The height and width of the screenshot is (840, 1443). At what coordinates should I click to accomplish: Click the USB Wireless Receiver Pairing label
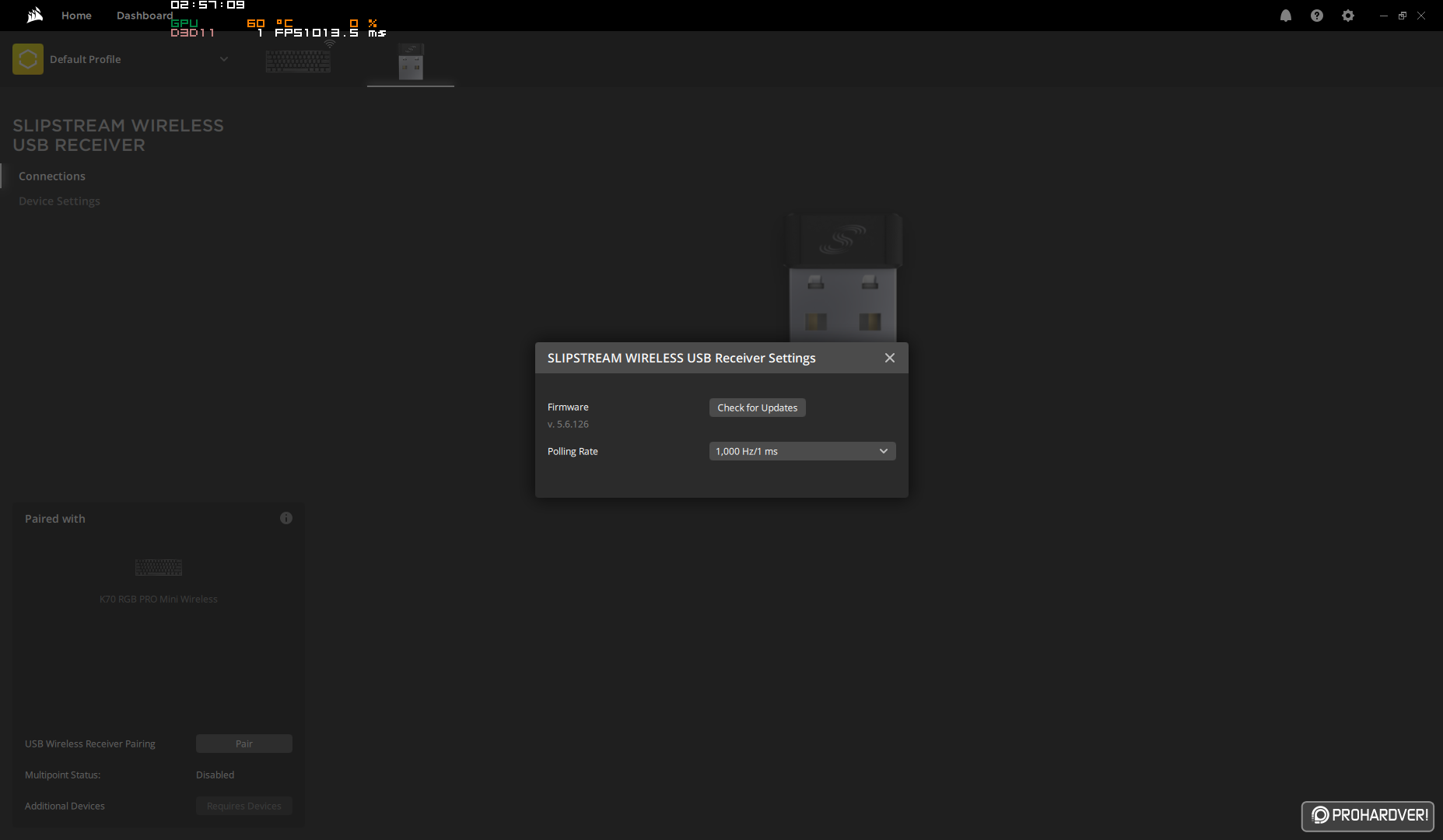tap(90, 744)
